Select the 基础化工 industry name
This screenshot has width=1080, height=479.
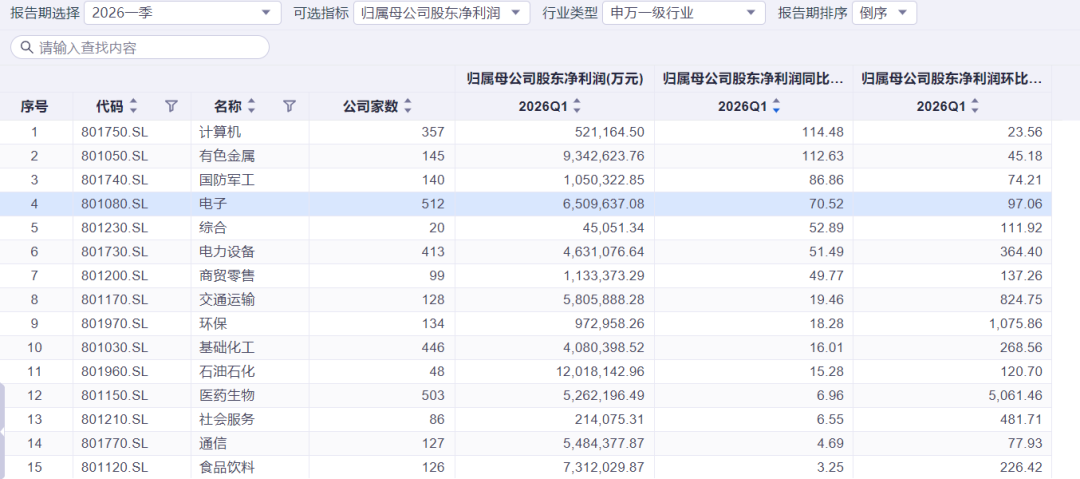pos(227,347)
